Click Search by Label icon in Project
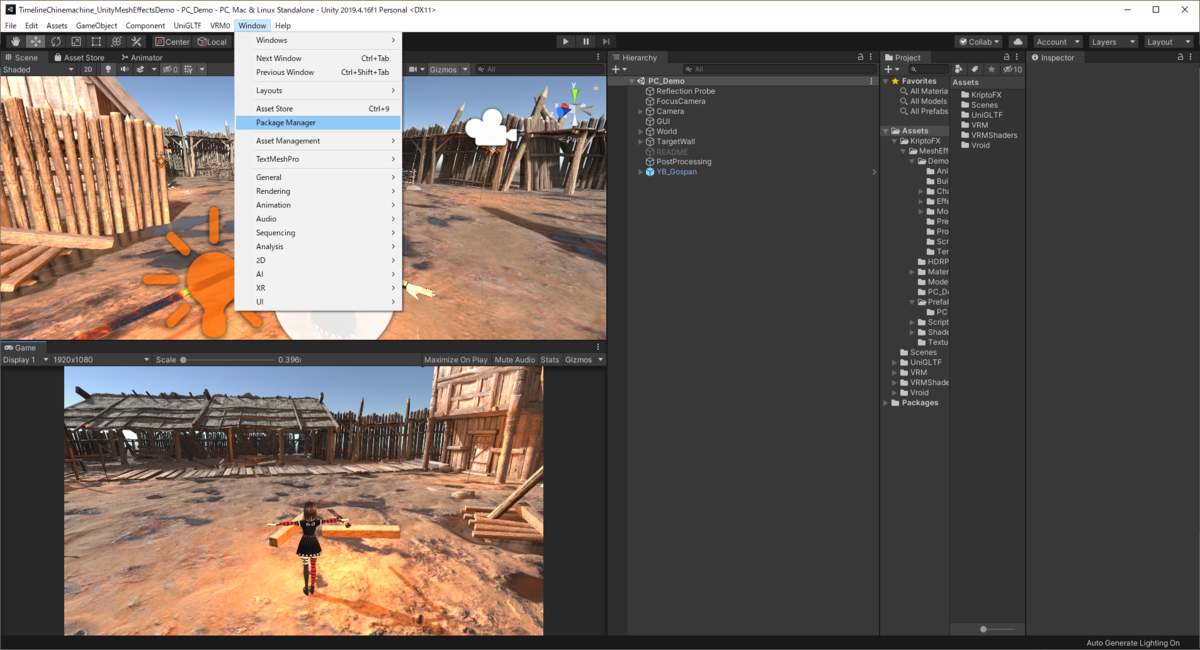Screen dimensions: 1200x650 coord(976,69)
